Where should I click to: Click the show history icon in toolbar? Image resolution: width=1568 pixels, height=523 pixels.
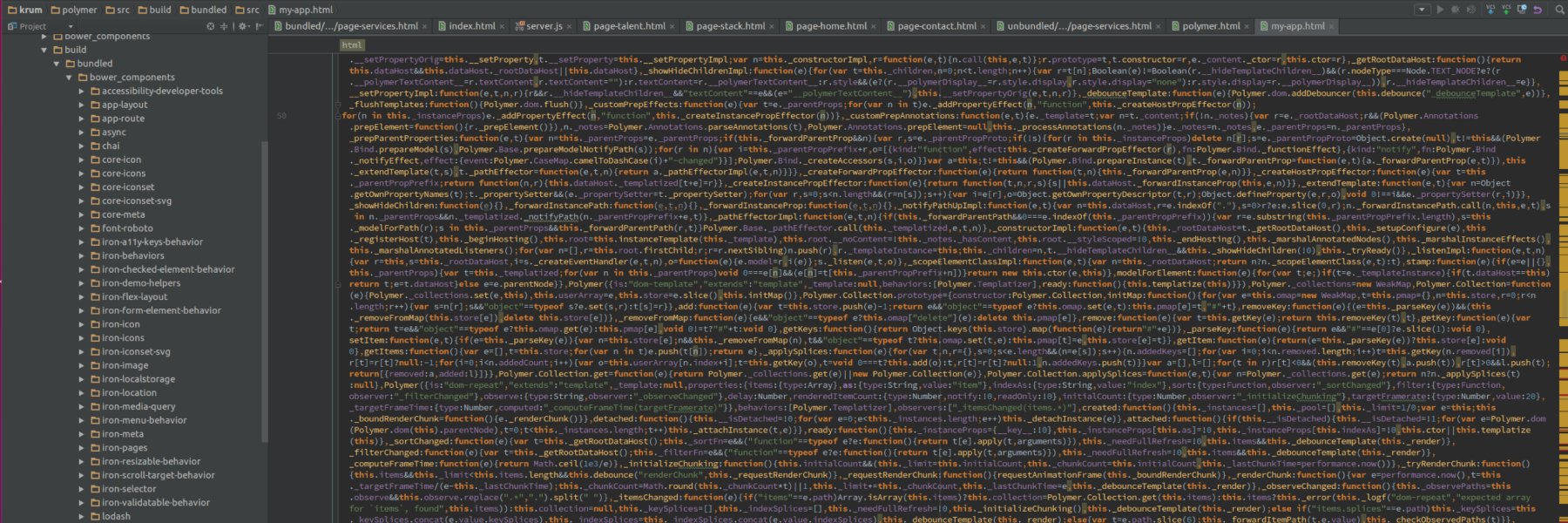tap(1522, 10)
